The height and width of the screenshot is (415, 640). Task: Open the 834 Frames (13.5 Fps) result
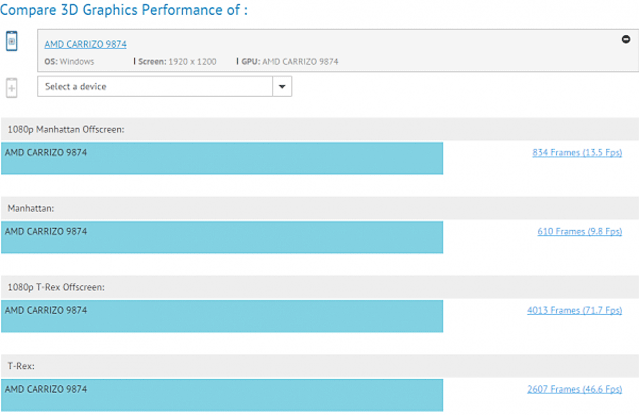(578, 153)
